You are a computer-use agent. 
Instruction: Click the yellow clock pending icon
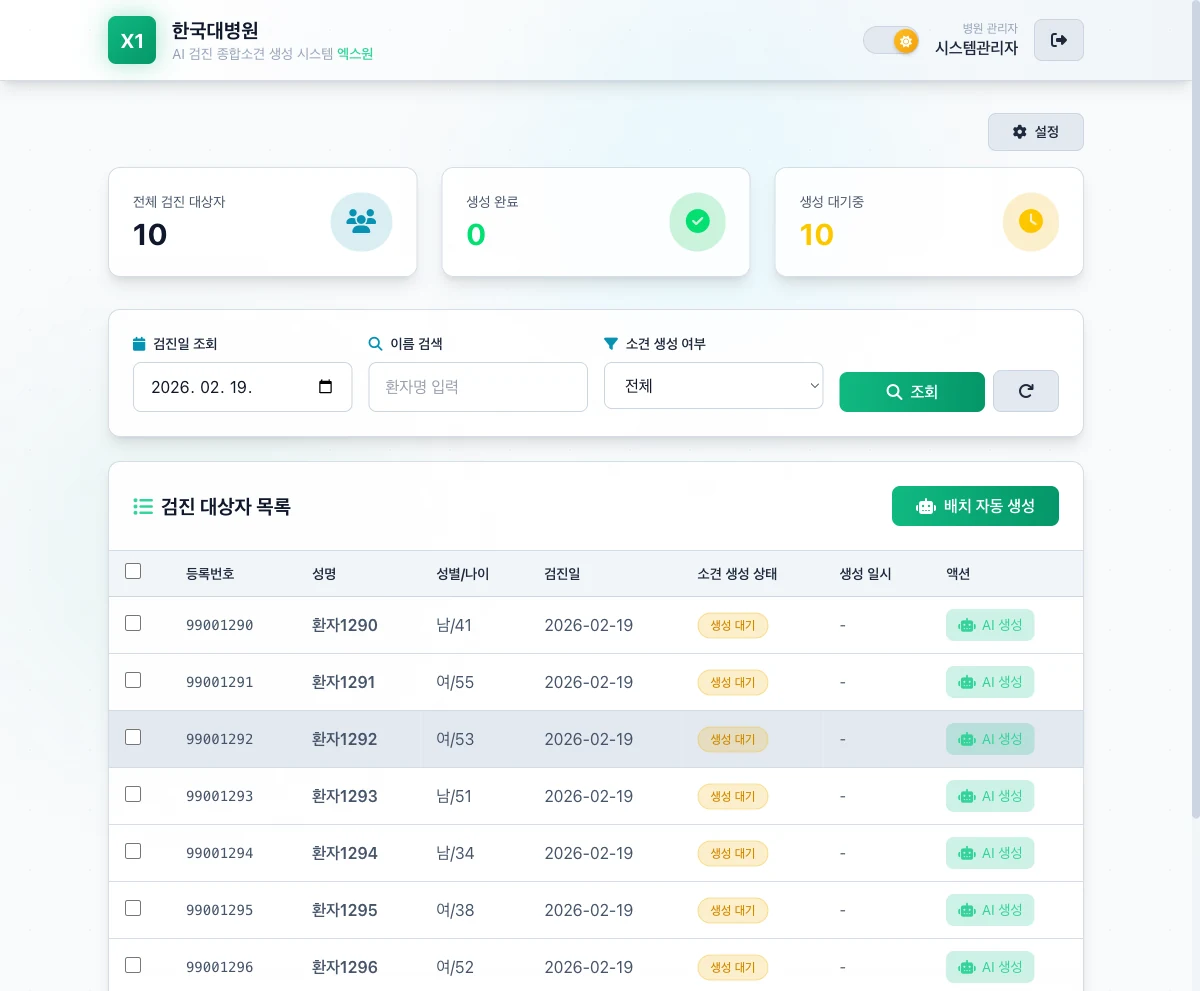click(x=1030, y=221)
